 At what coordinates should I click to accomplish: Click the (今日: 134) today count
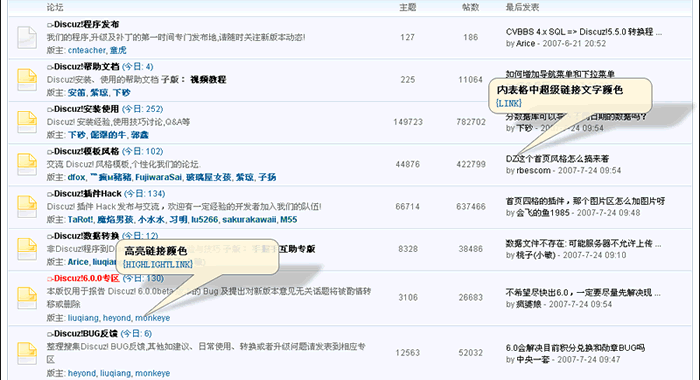pos(145,194)
